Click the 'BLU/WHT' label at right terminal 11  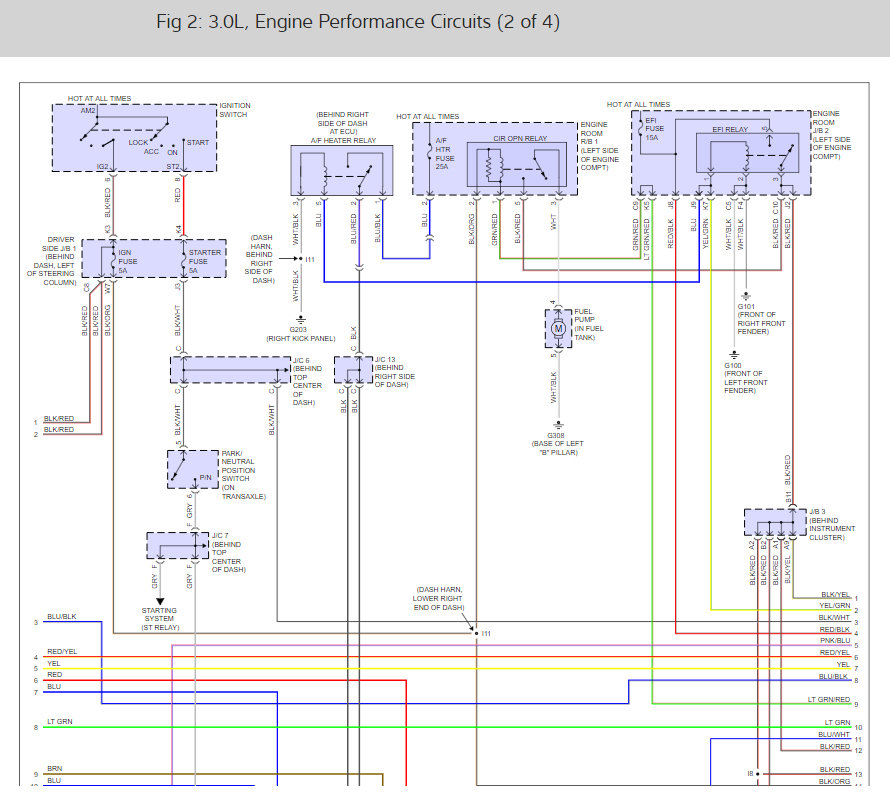[834, 735]
